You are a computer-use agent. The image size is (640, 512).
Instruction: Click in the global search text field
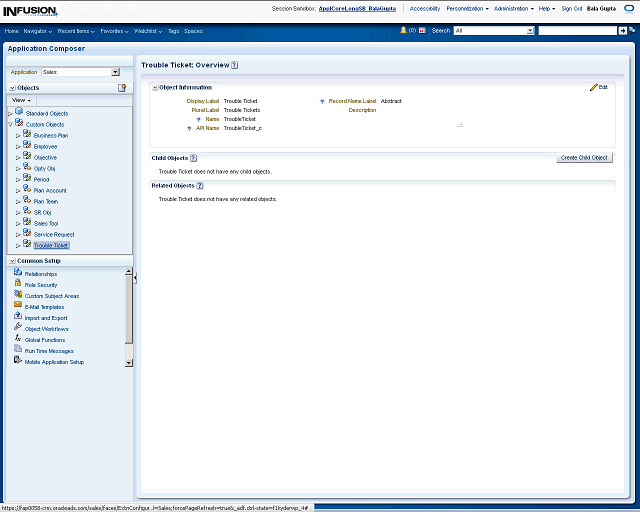coord(577,31)
